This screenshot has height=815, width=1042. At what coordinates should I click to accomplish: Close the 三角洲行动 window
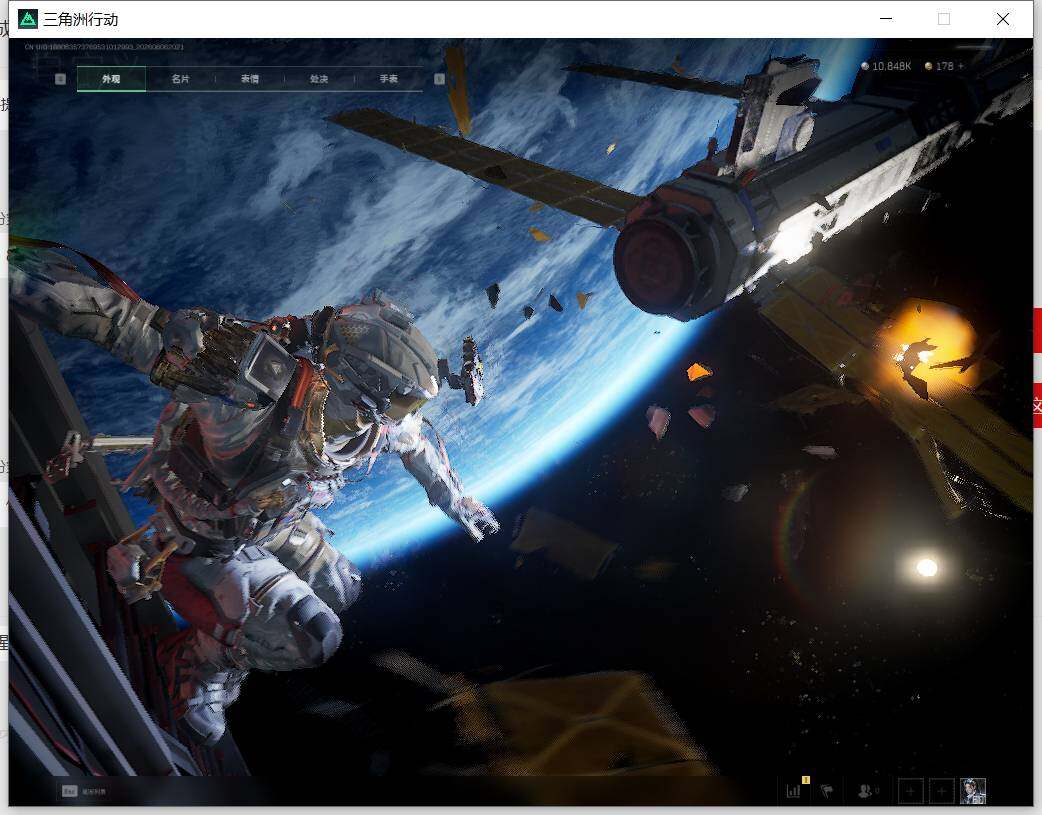[x=1003, y=19]
